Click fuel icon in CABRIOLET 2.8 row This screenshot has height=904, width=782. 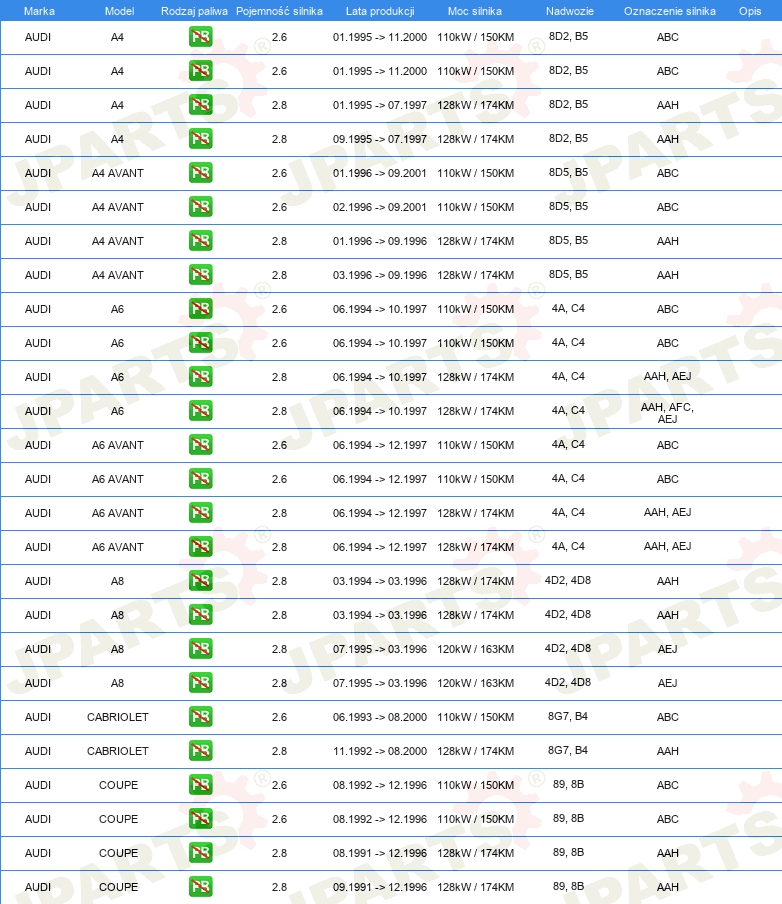click(x=201, y=751)
